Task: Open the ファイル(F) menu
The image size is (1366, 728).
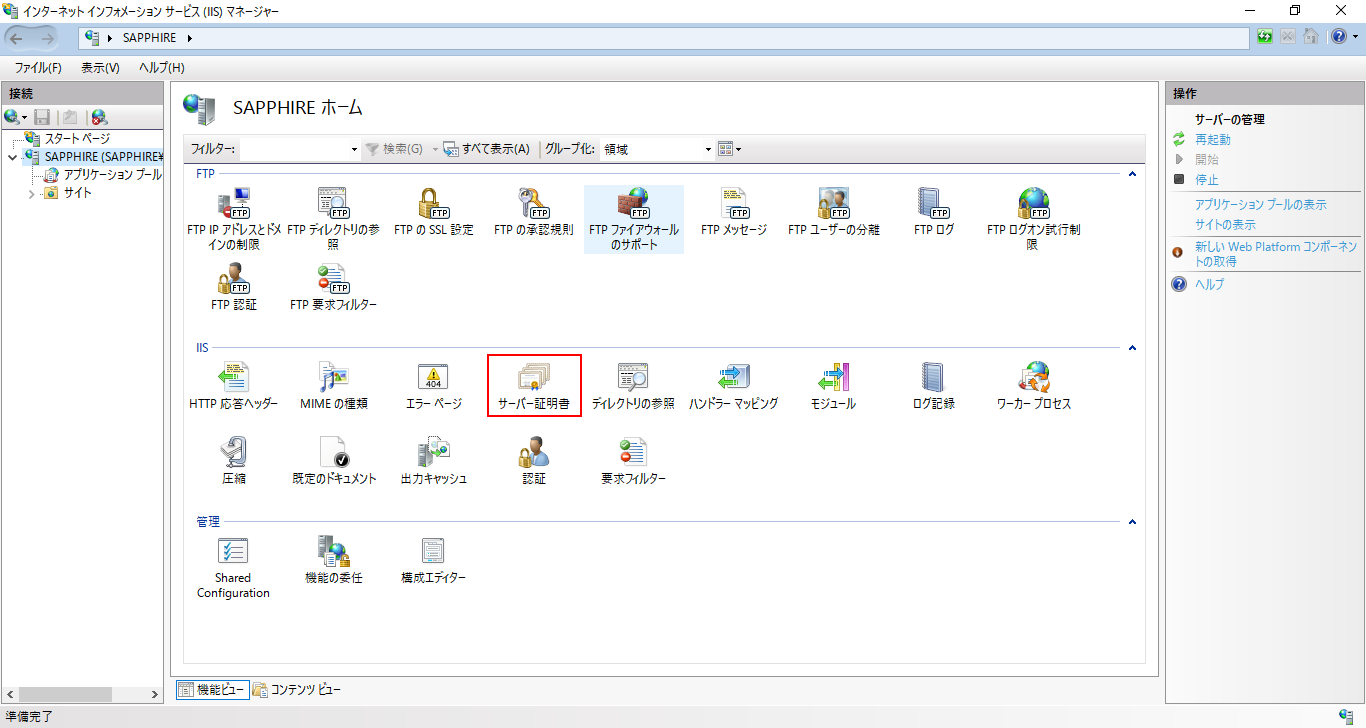Action: click(x=38, y=68)
